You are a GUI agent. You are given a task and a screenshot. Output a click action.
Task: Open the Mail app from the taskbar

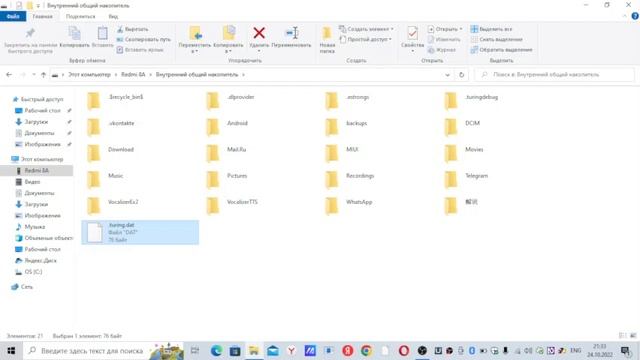273,351
